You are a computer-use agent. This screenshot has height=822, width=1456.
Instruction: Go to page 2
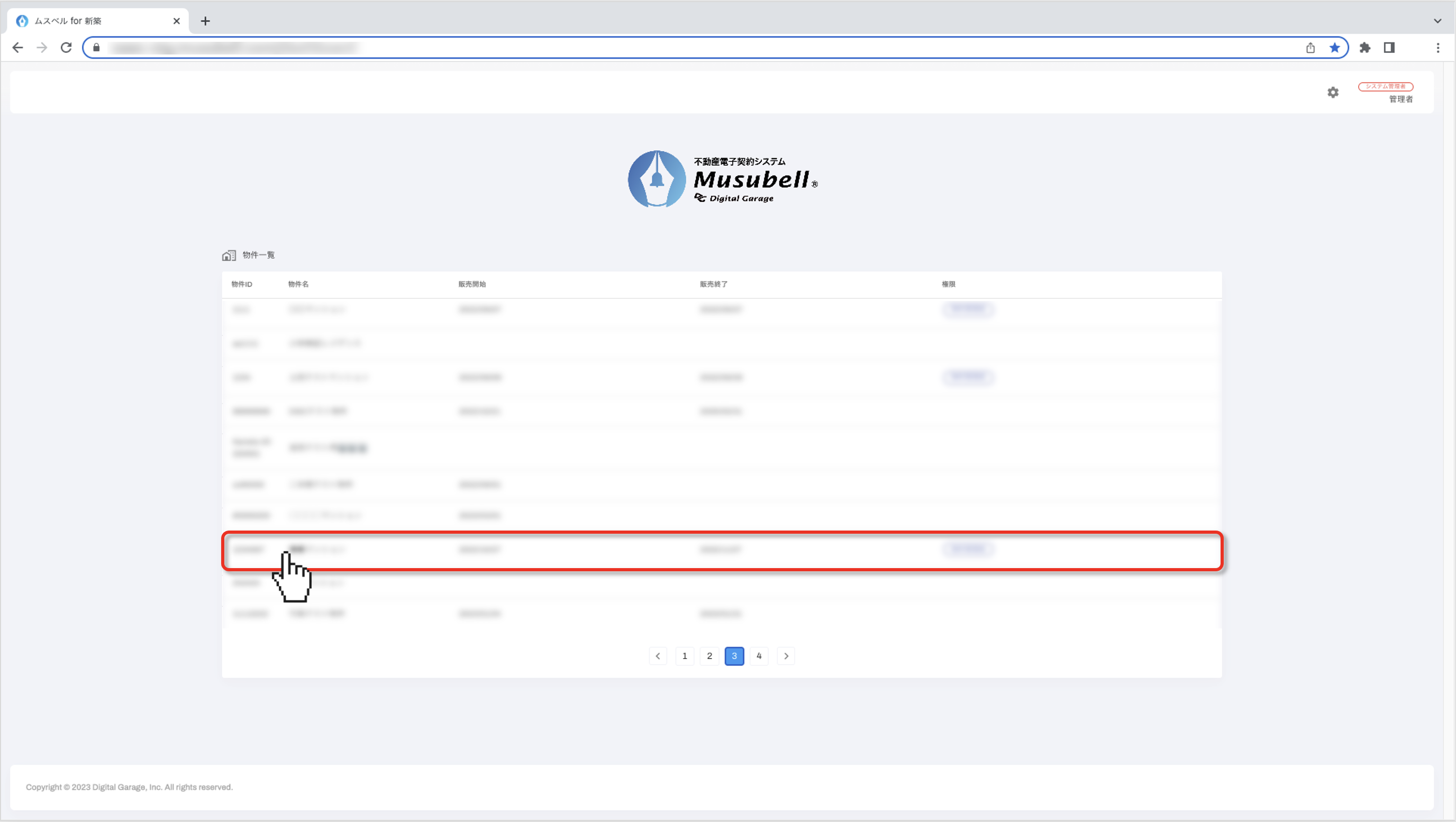(x=709, y=656)
